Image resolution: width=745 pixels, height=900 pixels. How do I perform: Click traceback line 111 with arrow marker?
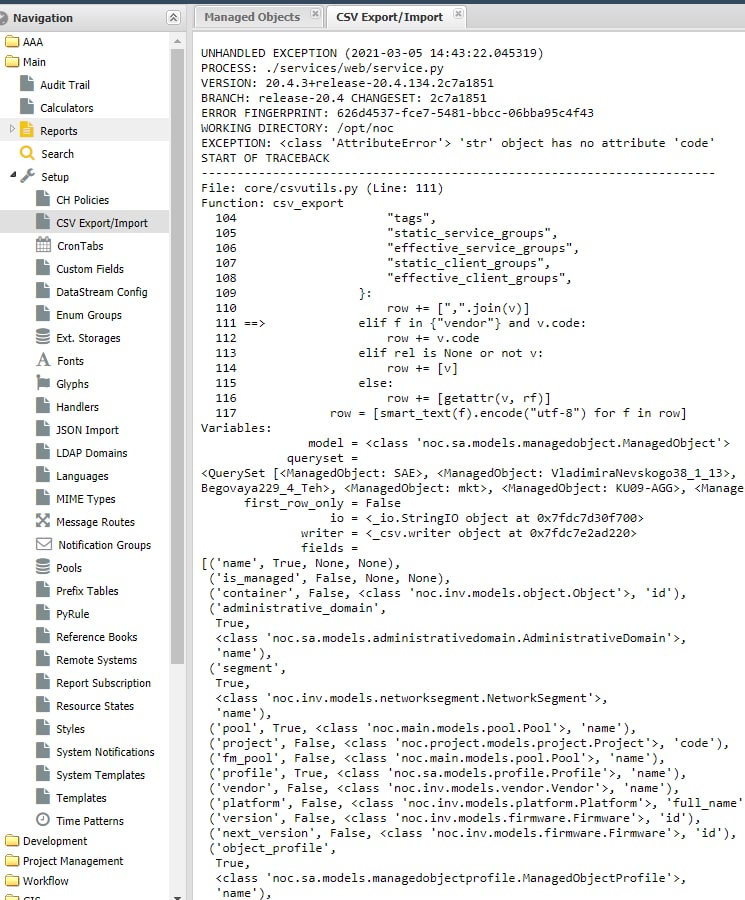pos(401,323)
